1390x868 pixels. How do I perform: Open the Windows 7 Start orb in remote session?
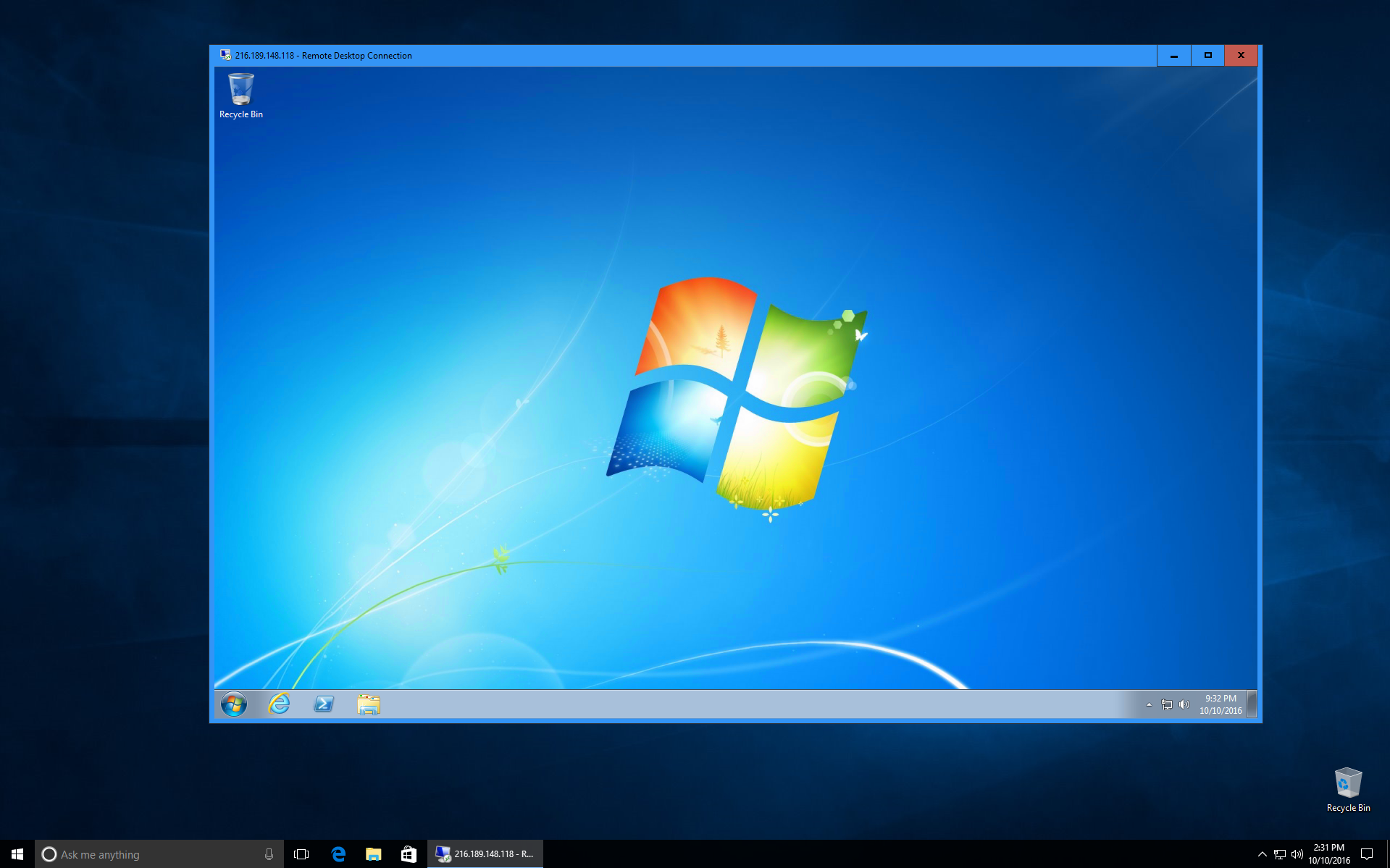tap(233, 704)
